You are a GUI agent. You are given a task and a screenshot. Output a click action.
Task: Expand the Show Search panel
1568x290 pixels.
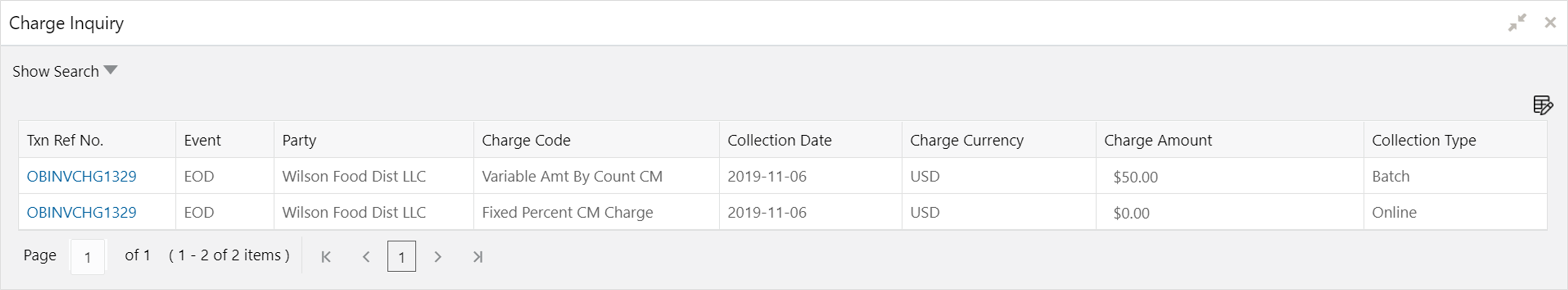[56, 71]
